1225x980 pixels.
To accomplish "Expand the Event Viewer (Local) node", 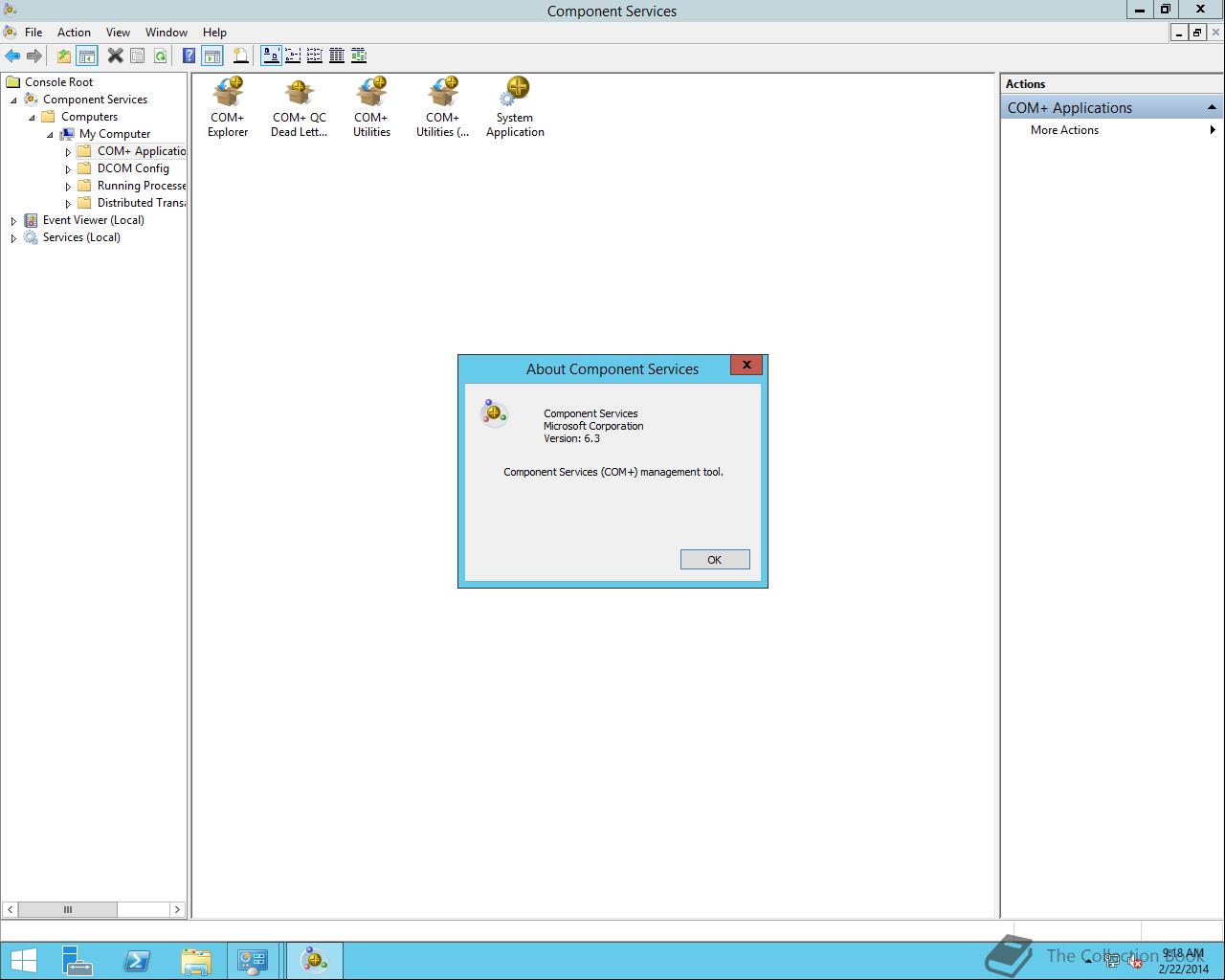I will (13, 220).
